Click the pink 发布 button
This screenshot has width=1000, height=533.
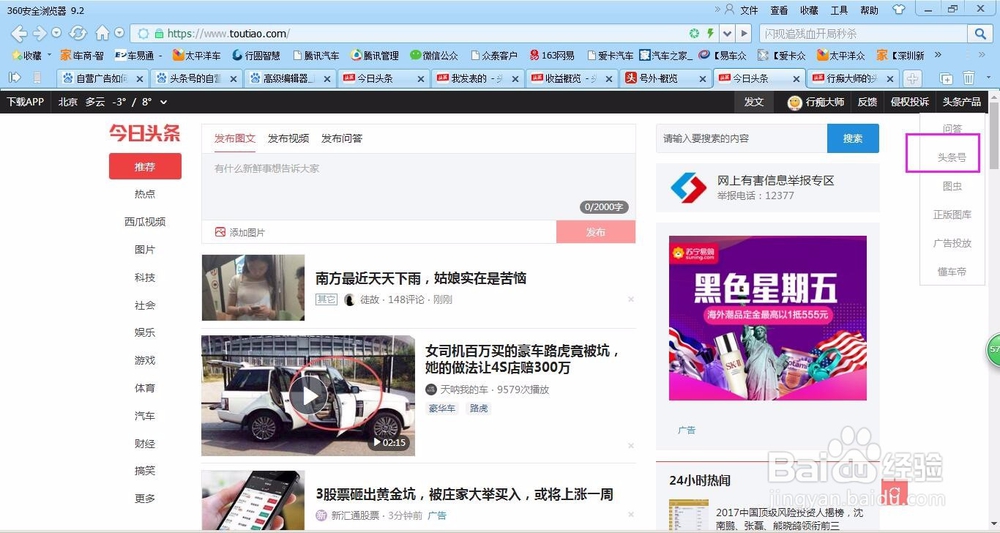(596, 232)
